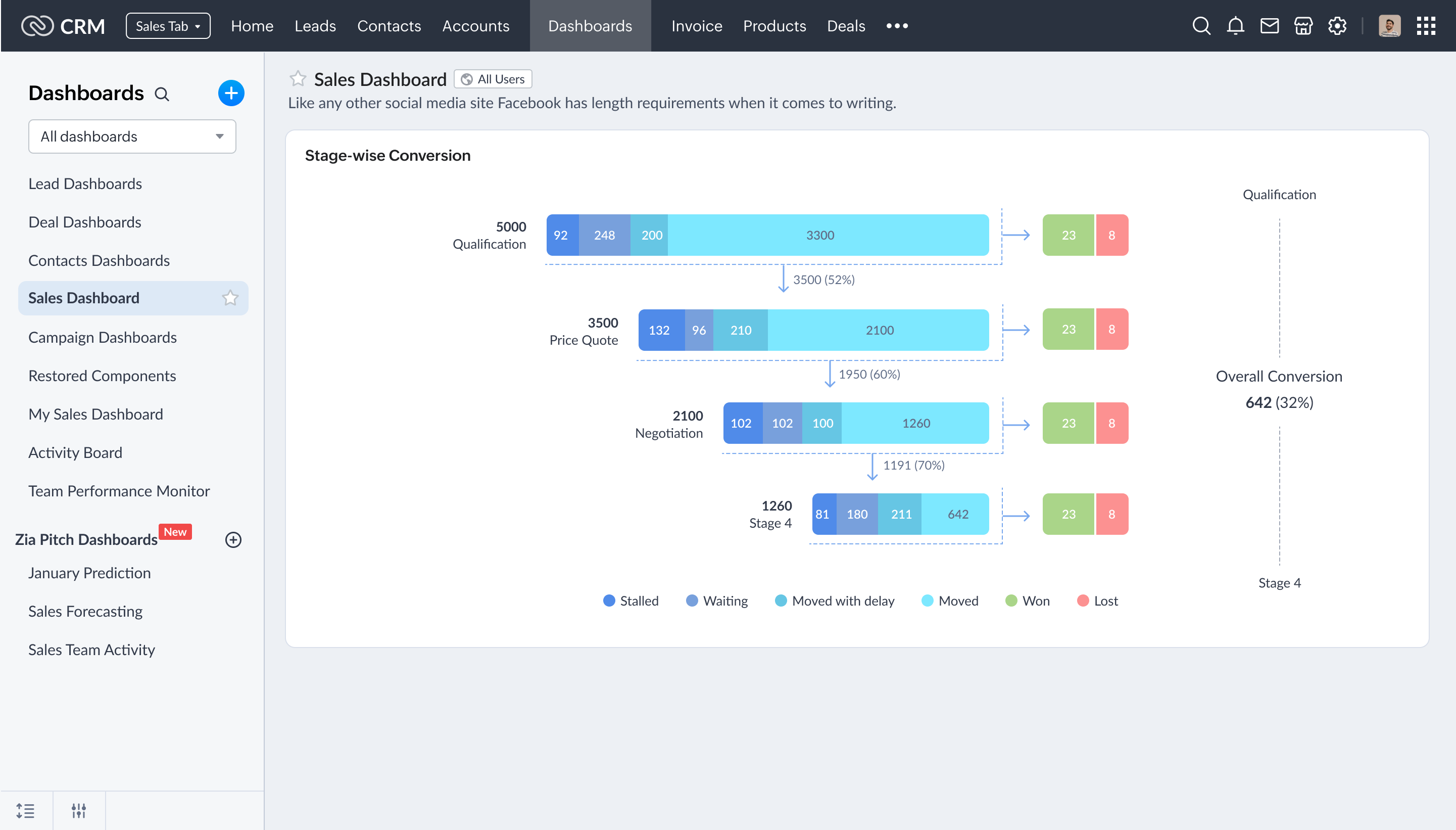Open sidebar filter sliders icon

coord(79,810)
